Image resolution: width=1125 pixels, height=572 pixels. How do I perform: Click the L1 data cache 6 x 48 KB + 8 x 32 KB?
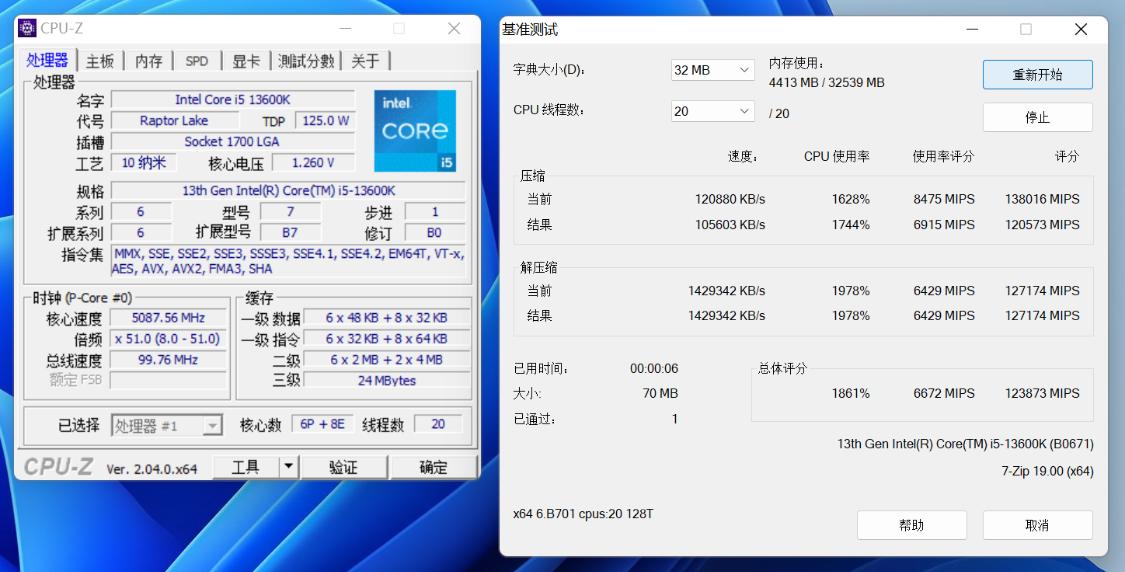387,318
